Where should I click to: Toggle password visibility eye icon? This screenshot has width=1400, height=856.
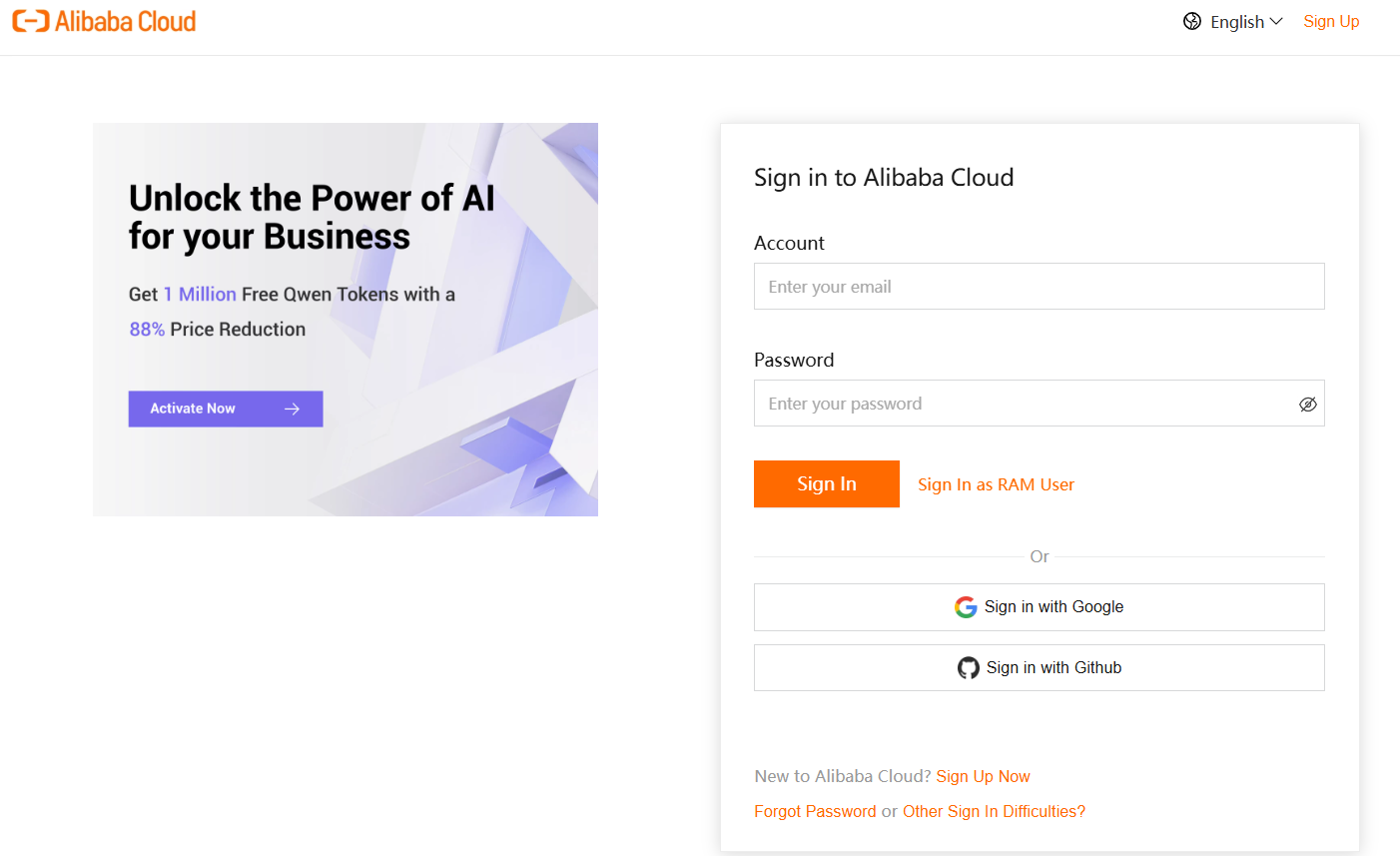tap(1307, 405)
